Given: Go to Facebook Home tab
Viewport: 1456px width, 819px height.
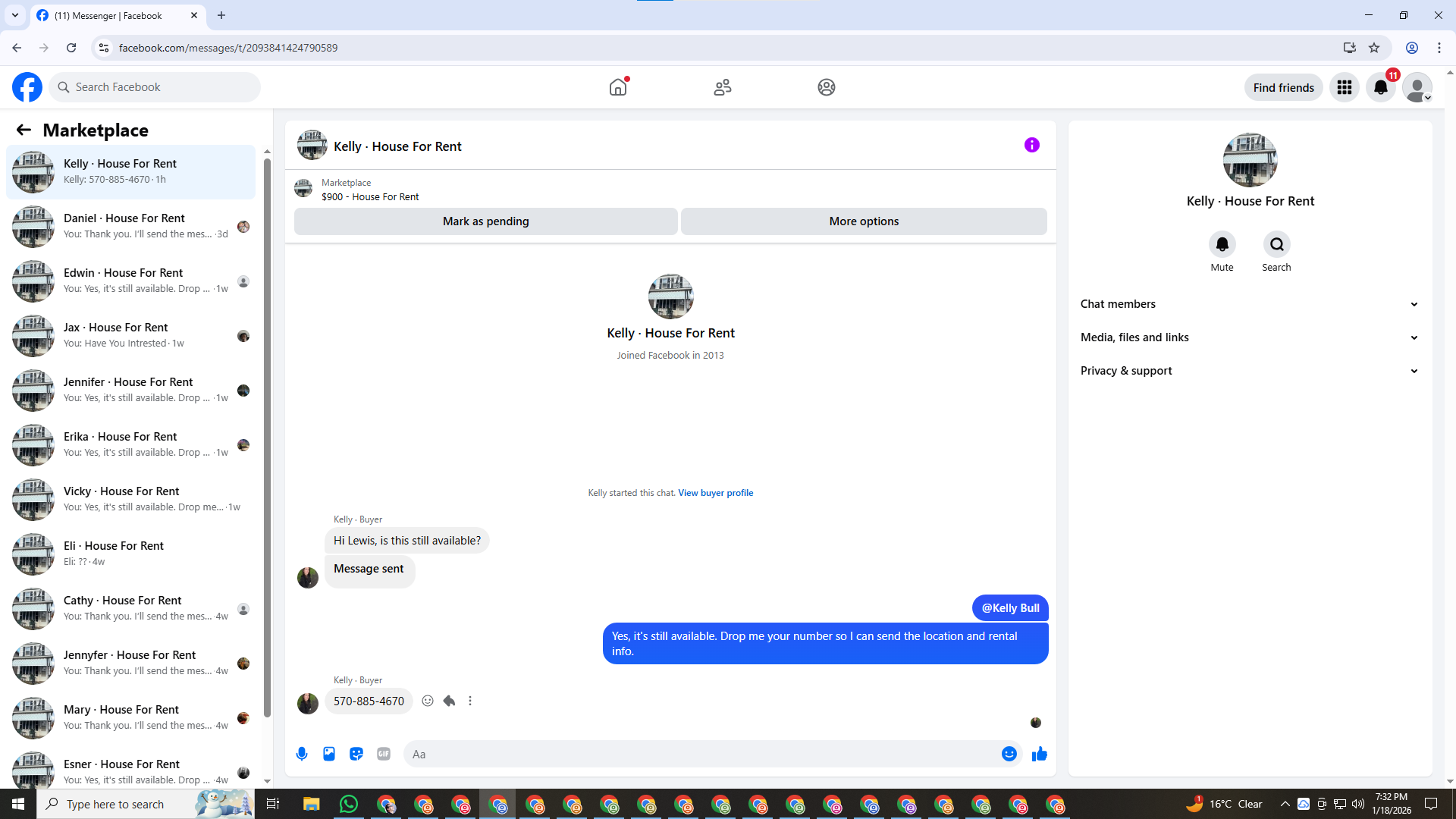Looking at the screenshot, I should pos(618,88).
